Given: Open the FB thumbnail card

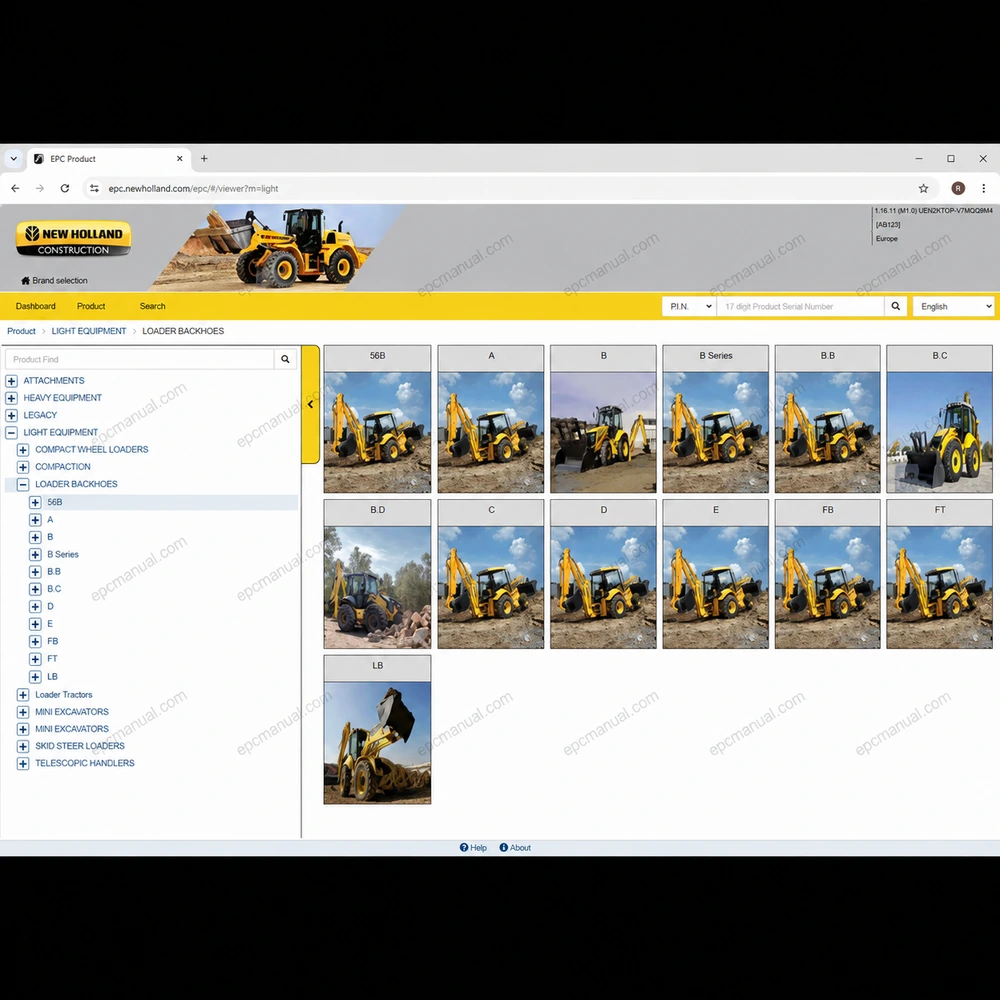Looking at the screenshot, I should [x=828, y=574].
